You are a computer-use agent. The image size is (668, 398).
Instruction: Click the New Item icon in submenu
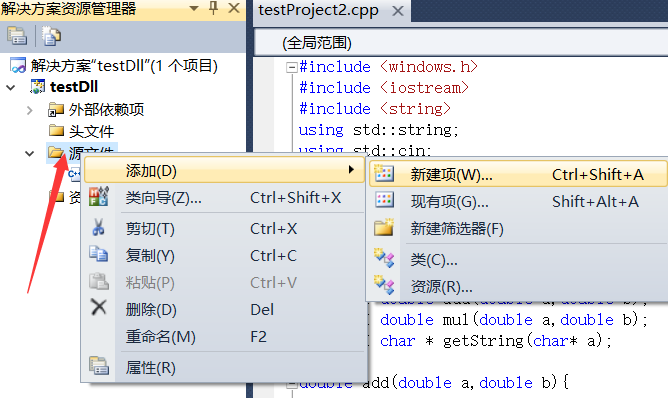tap(384, 174)
